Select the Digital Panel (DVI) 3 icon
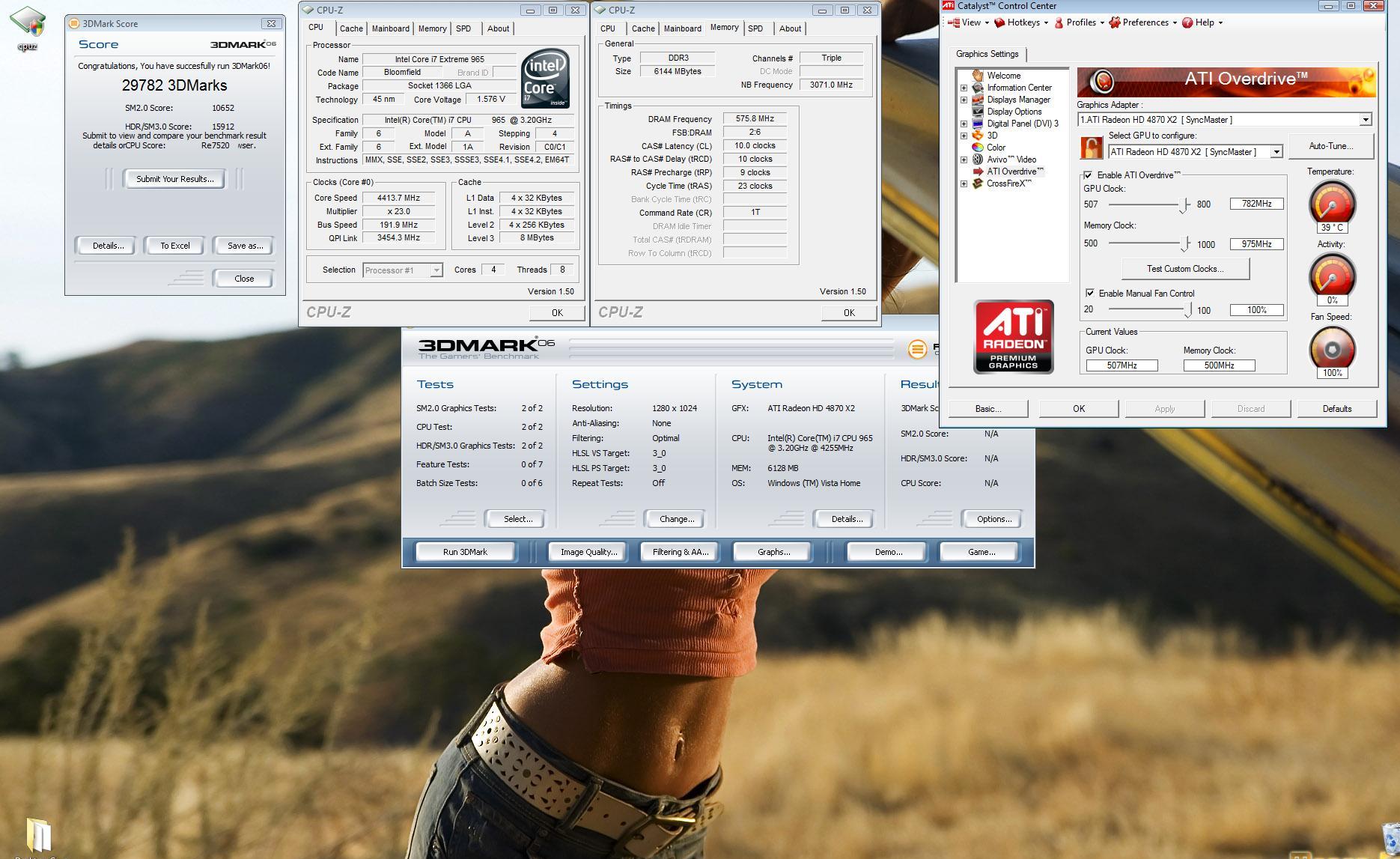1400x859 pixels. pos(978,124)
